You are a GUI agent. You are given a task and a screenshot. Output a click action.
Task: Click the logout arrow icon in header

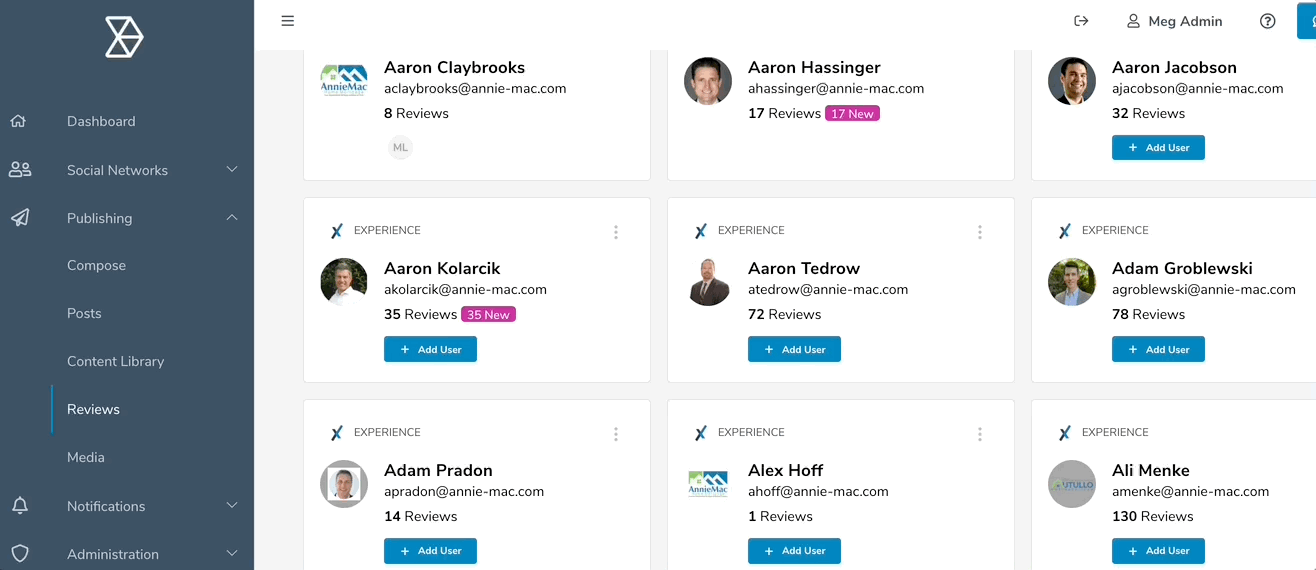1080,21
